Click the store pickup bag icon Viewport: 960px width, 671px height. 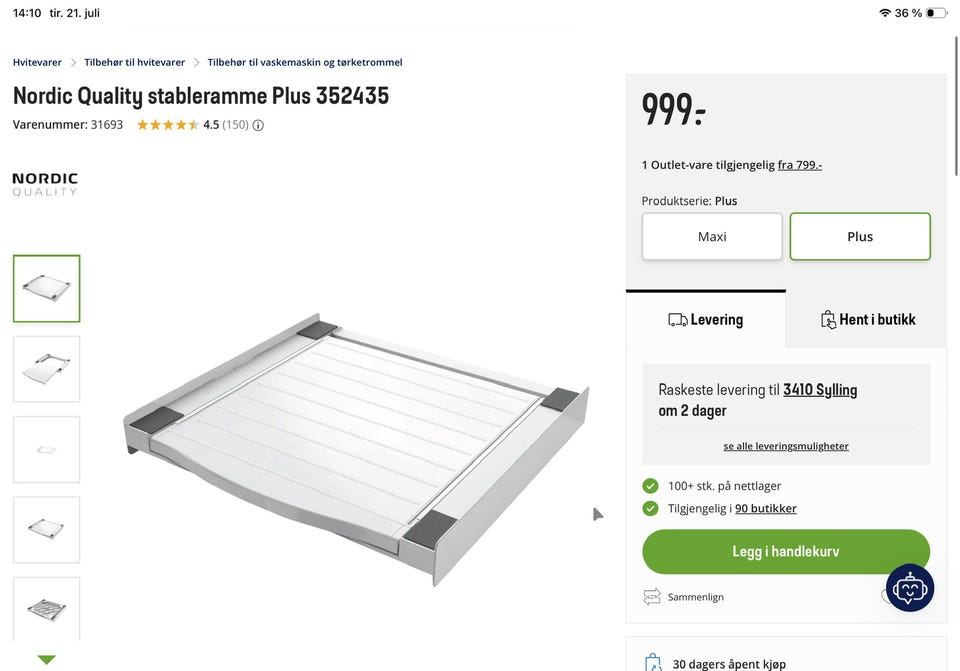point(828,320)
